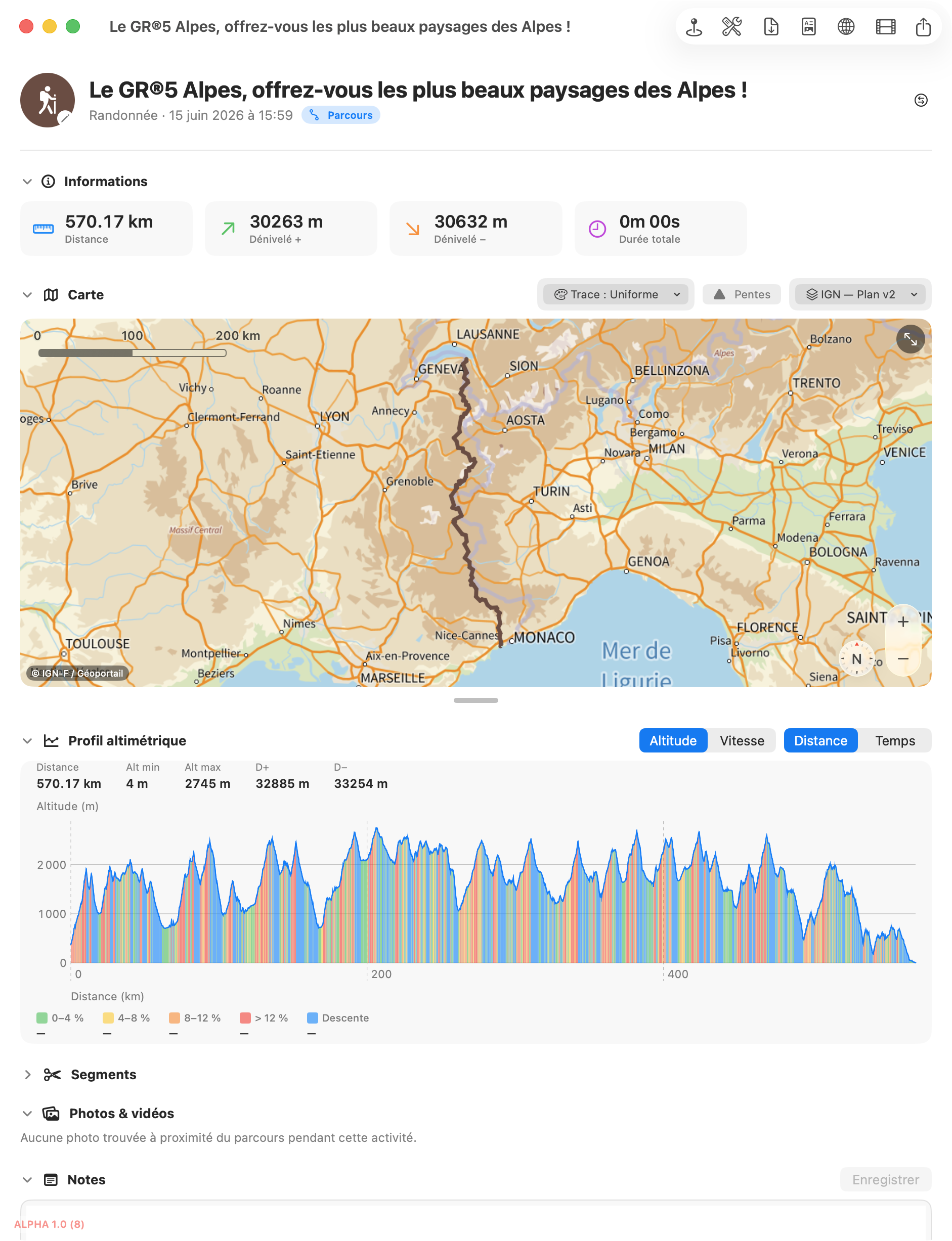Collapse the Photos & vidéos section

pos(27,1114)
